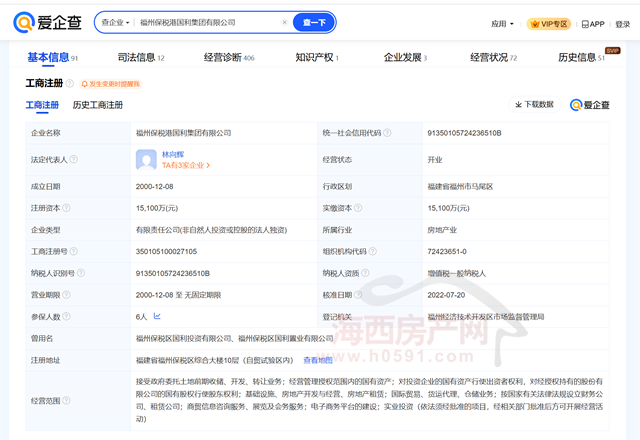Open the VIP专区 crown badge

point(547,23)
